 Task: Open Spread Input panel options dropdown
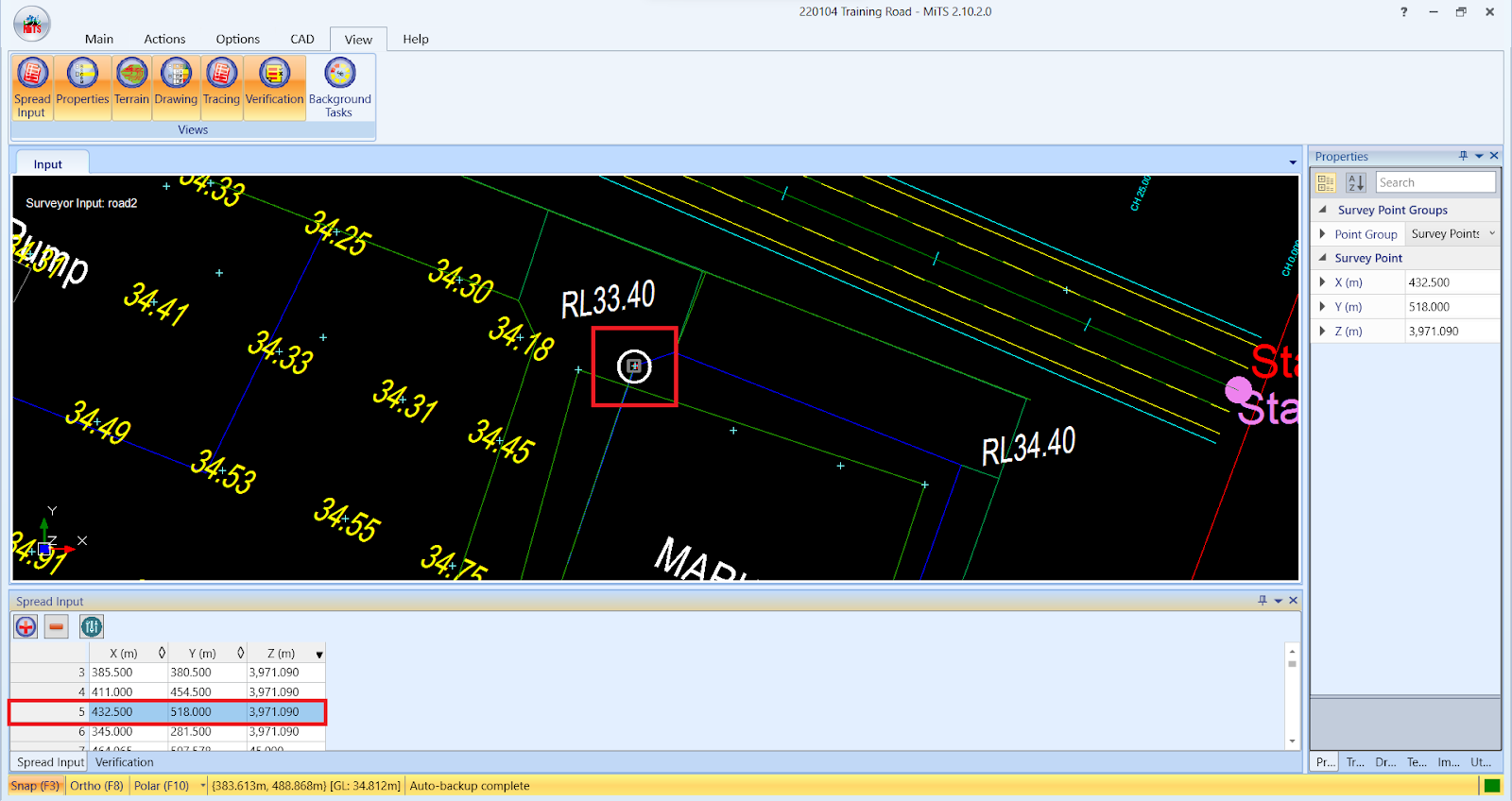point(1279,601)
